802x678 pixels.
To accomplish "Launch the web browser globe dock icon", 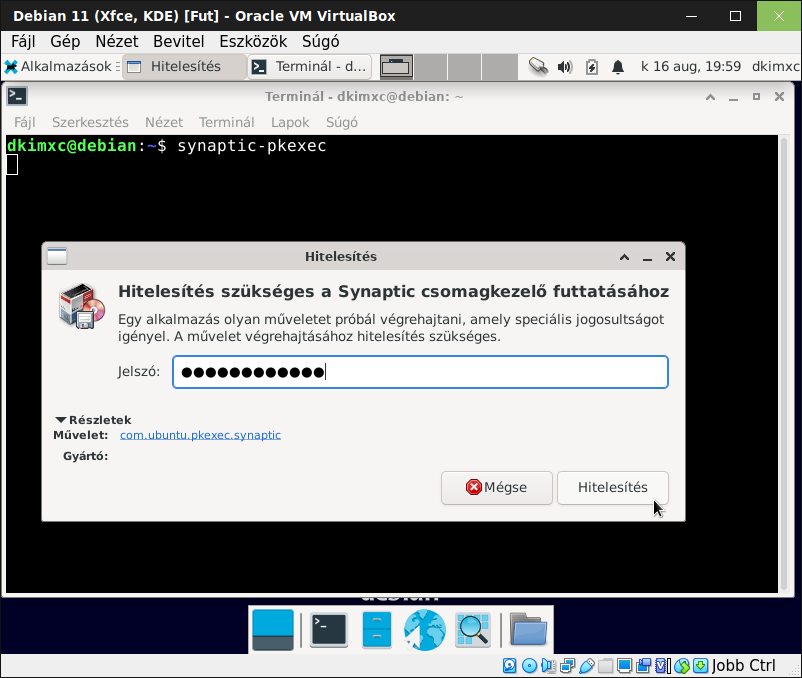I will (424, 630).
